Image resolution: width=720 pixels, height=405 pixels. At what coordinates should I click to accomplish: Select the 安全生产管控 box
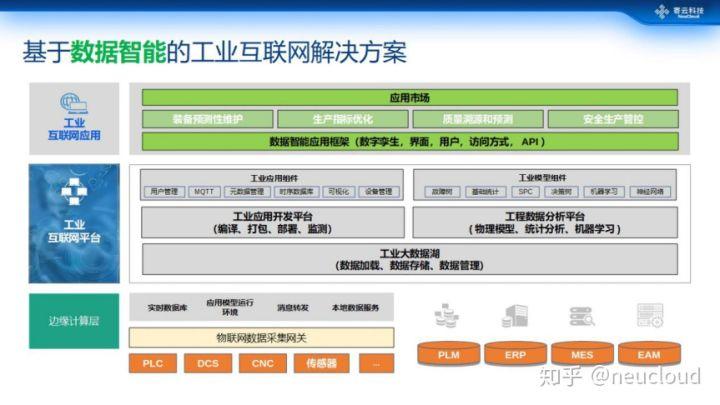pos(613,119)
